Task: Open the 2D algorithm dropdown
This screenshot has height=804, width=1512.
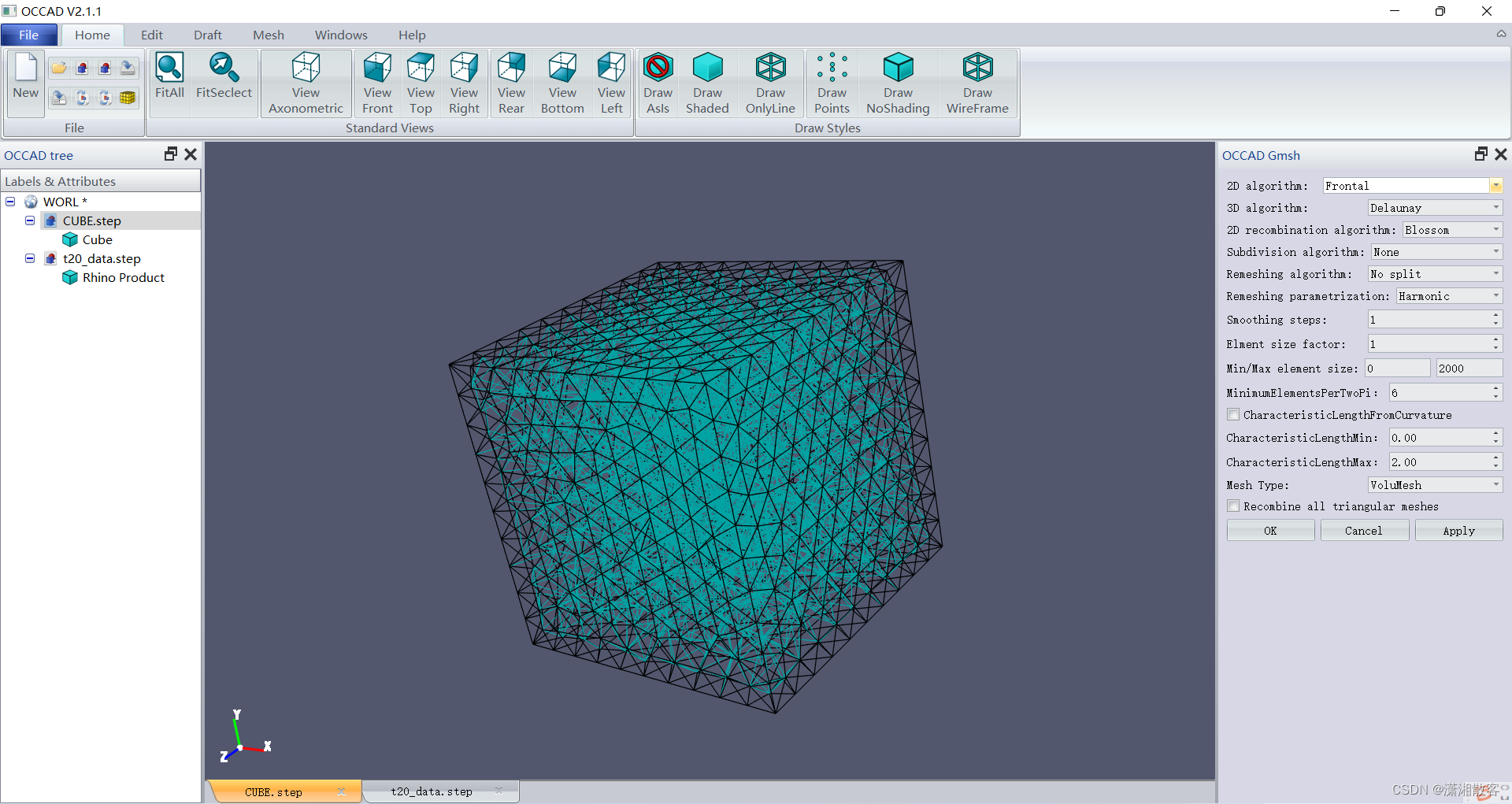Action: pyautogui.click(x=1495, y=186)
